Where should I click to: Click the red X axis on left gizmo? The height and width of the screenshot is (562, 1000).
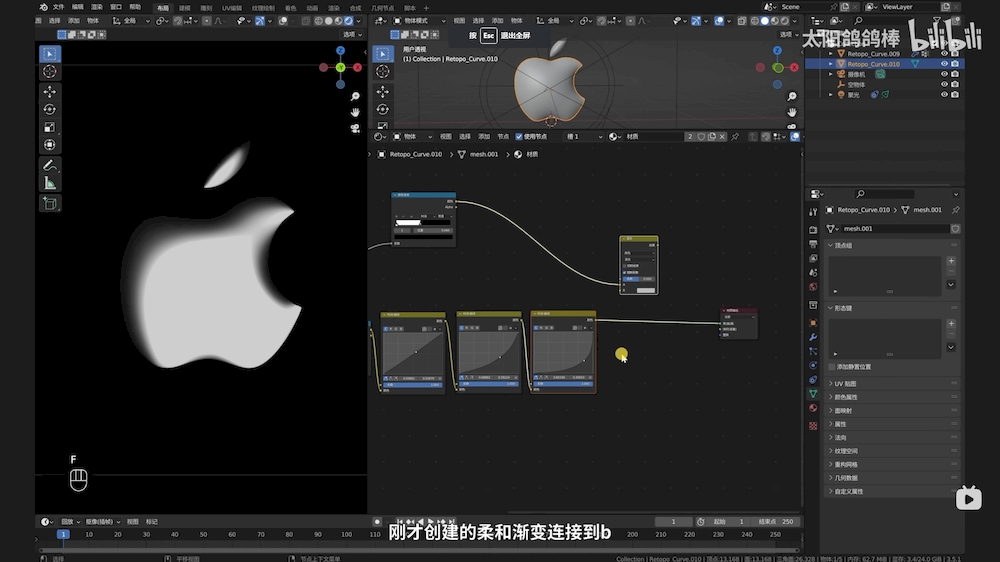pos(357,67)
